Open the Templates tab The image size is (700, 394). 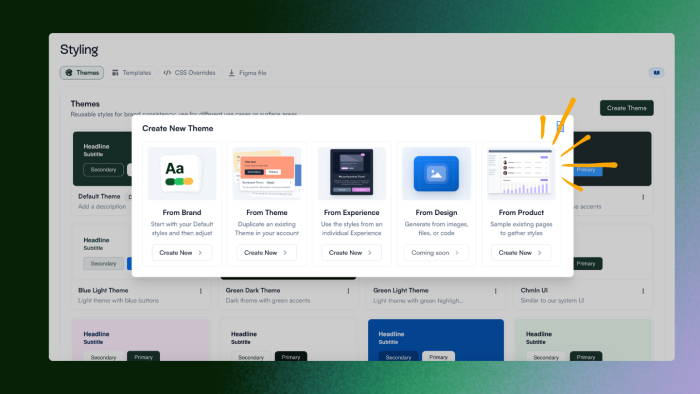(131, 73)
